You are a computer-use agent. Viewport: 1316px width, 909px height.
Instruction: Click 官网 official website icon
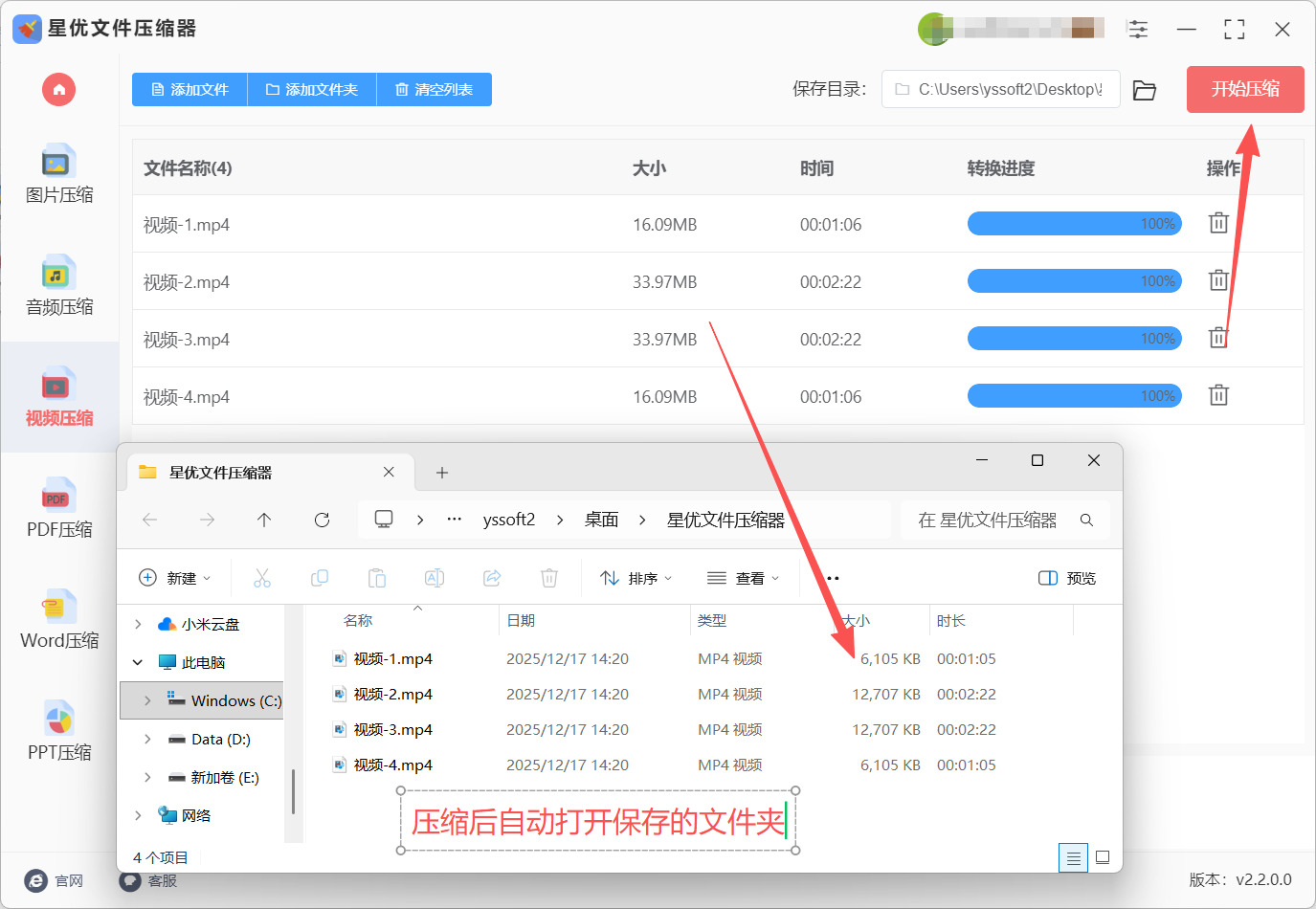pos(36,881)
